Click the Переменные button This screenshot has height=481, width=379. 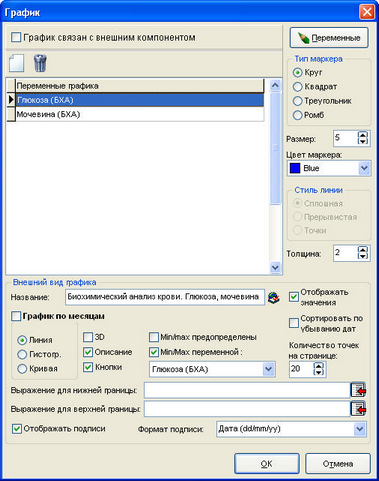tap(329, 38)
